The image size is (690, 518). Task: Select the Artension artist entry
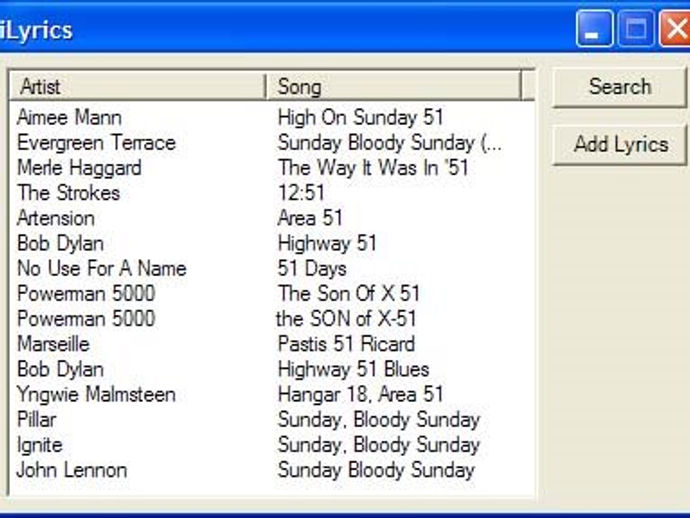55,218
